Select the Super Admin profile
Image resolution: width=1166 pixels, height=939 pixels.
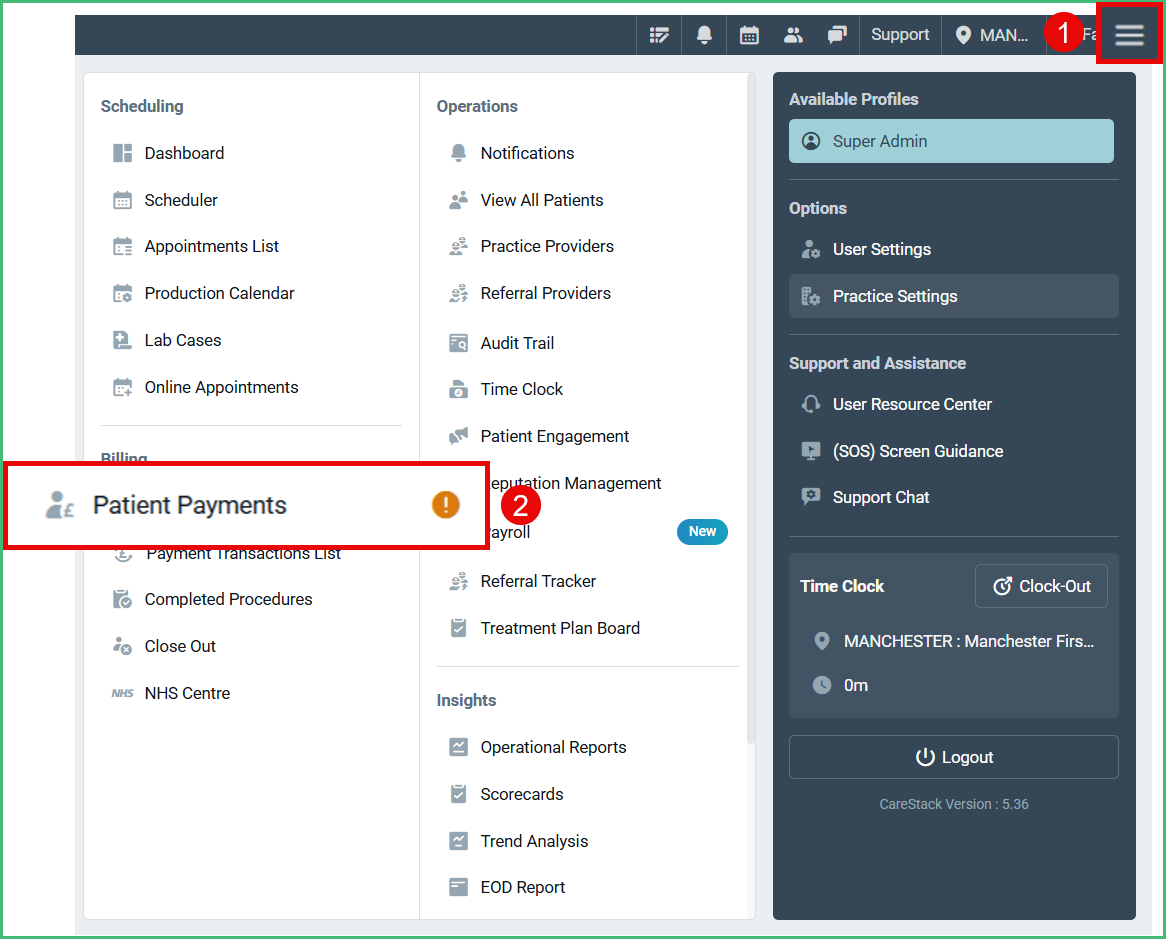click(951, 141)
